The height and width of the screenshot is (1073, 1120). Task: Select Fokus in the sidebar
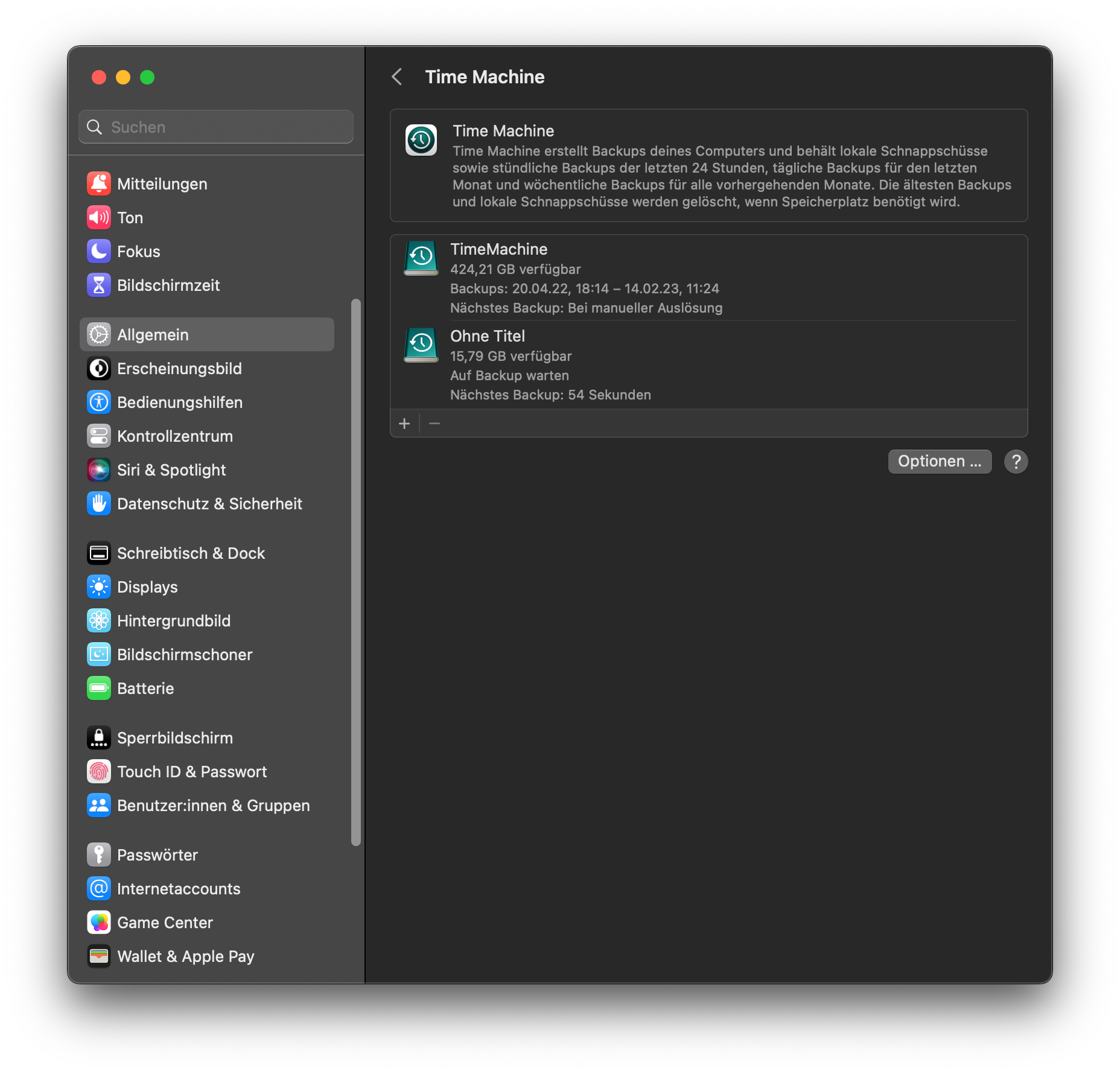point(207,252)
